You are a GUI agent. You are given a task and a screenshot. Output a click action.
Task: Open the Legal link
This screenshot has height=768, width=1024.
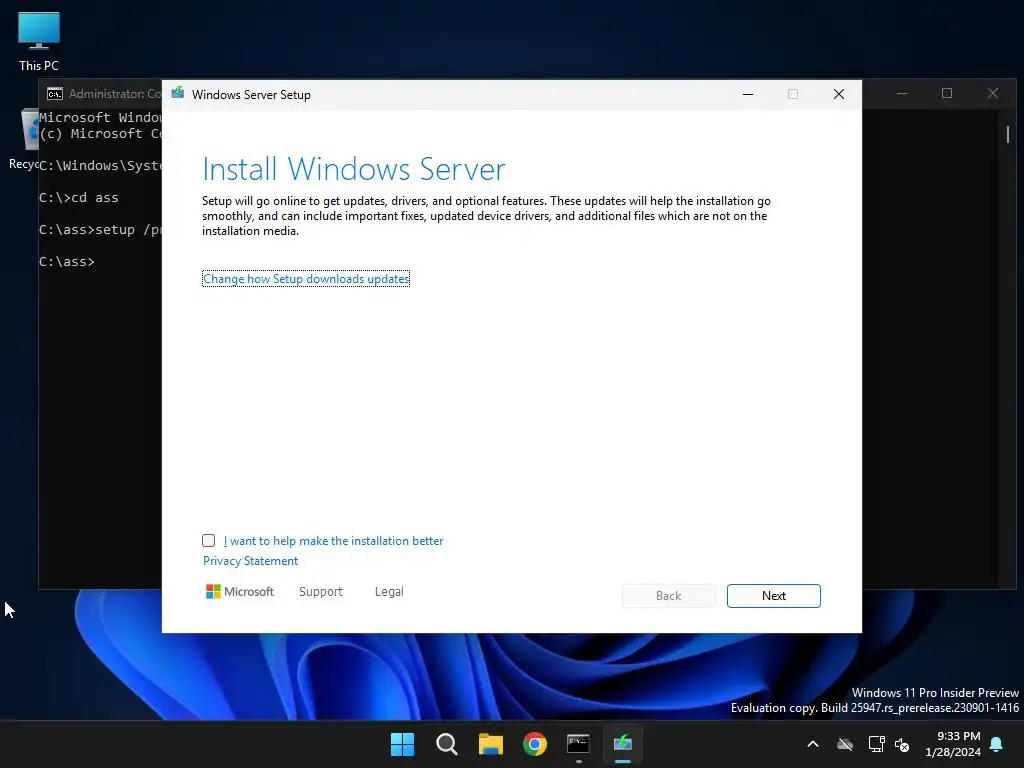(x=389, y=592)
